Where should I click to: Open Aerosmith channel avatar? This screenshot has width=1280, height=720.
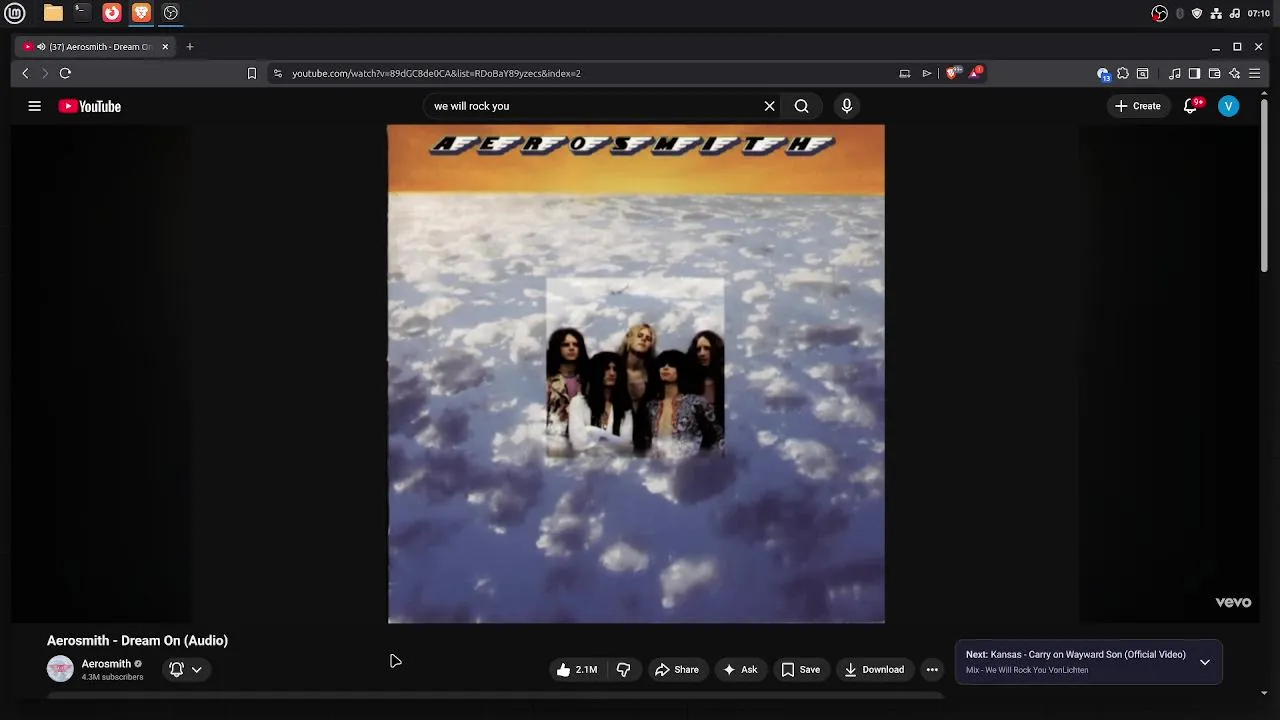(60, 669)
